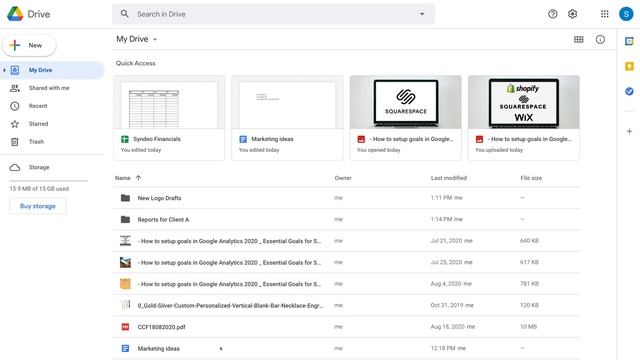The height and width of the screenshot is (360, 640).
Task: Click the image icon of the 617 KB file
Action: tap(125, 262)
